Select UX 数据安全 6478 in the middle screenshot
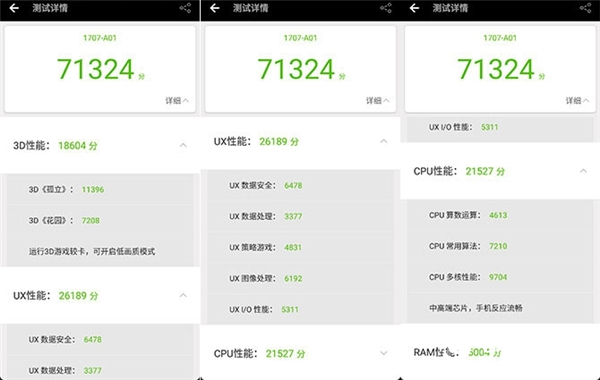 coord(300,185)
